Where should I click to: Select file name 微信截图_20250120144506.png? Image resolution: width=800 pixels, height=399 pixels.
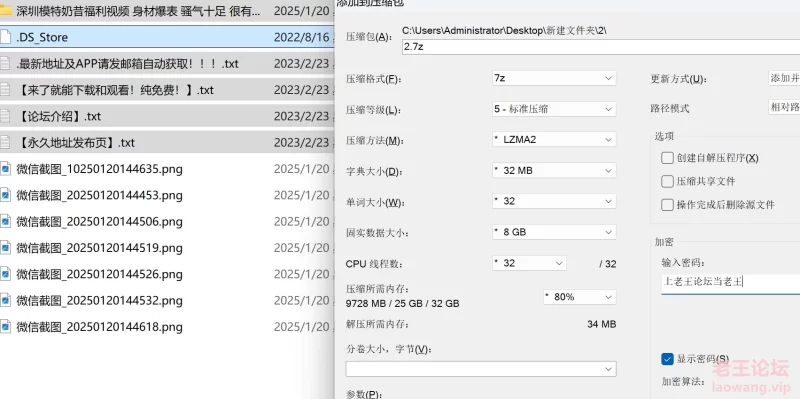[x=99, y=222]
